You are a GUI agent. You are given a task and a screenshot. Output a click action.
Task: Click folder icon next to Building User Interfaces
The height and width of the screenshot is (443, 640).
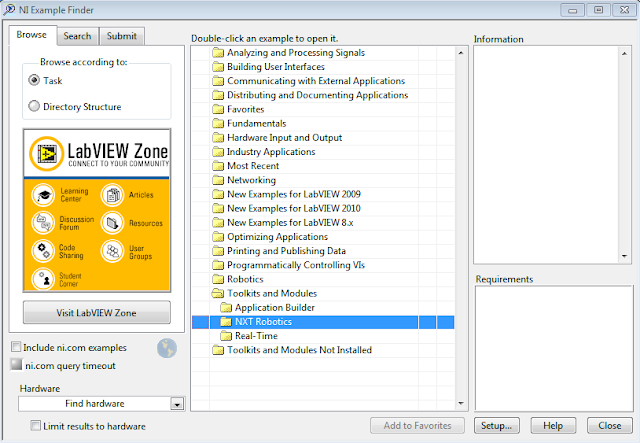coord(218,67)
